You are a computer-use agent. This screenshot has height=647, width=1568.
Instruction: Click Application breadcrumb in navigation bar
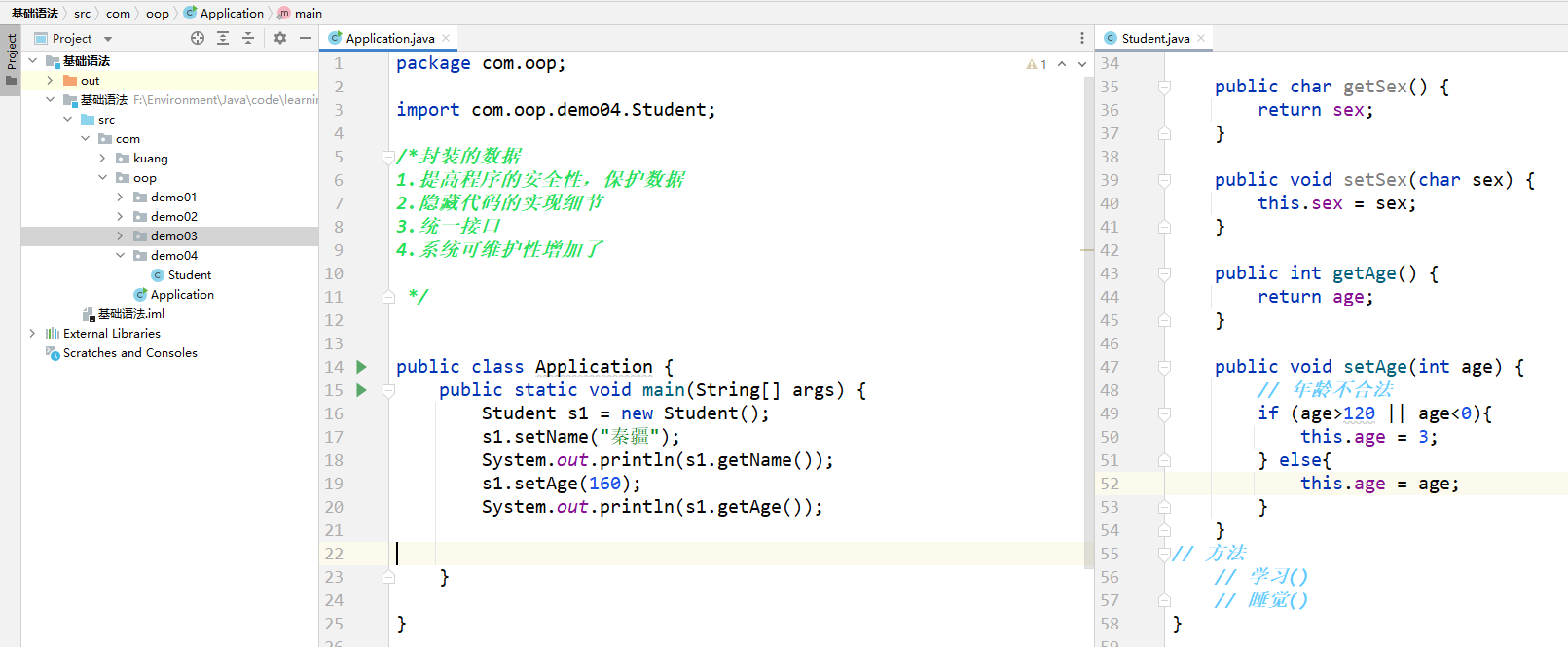click(224, 13)
